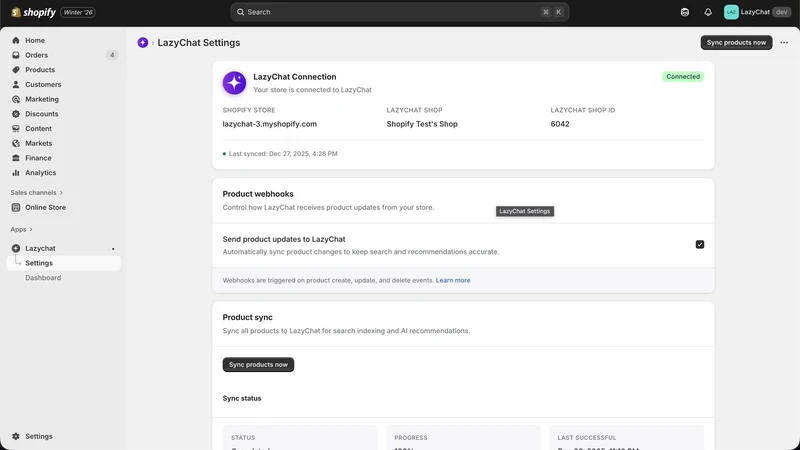Click the LazyChat store name in top bar

coord(755,12)
